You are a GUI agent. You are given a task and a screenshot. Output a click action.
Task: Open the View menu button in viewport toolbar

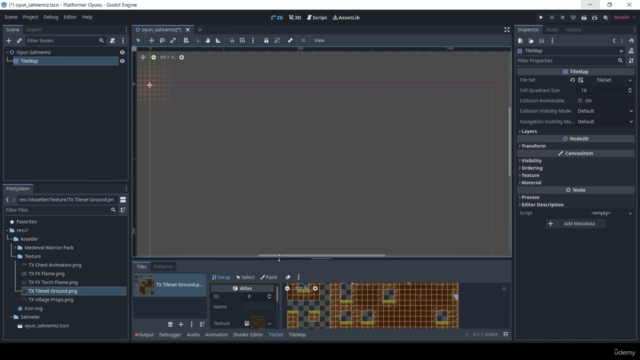[x=319, y=40]
